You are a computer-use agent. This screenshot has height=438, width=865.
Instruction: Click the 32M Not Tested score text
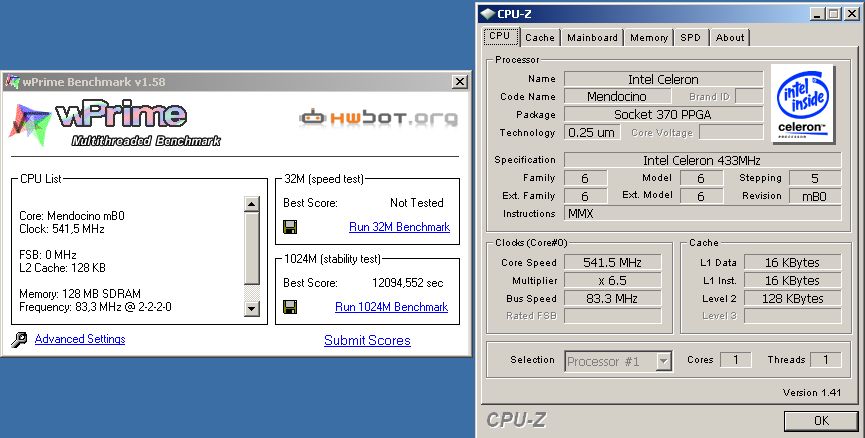coord(417,203)
